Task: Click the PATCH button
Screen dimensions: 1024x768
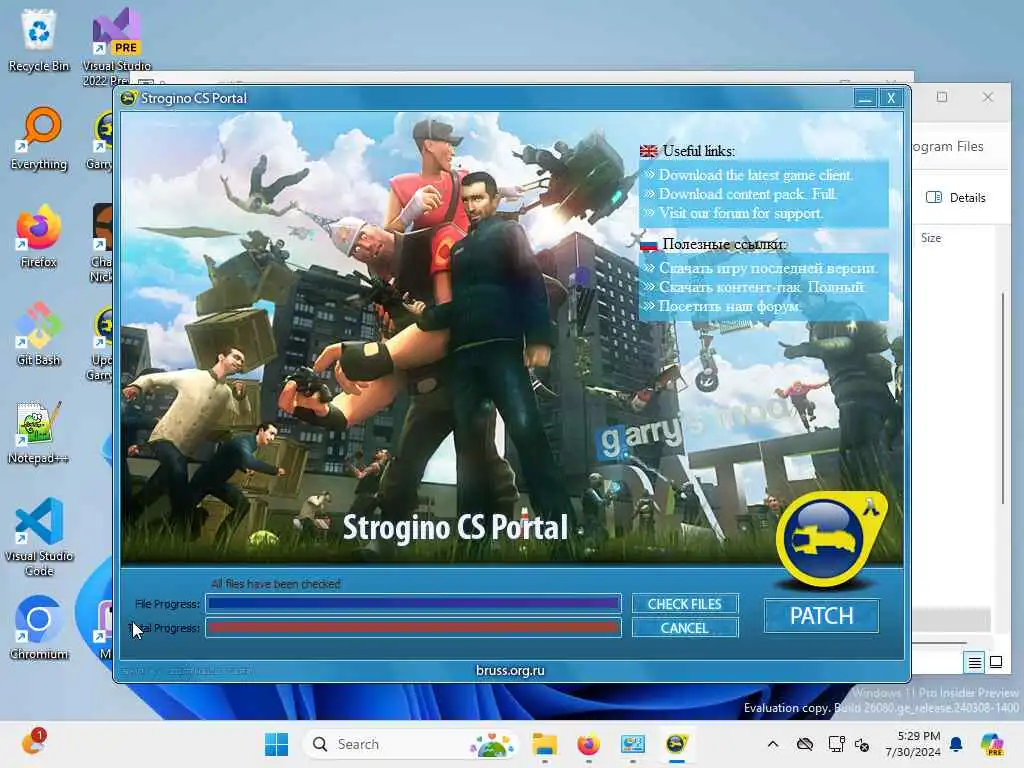Action: (x=822, y=616)
